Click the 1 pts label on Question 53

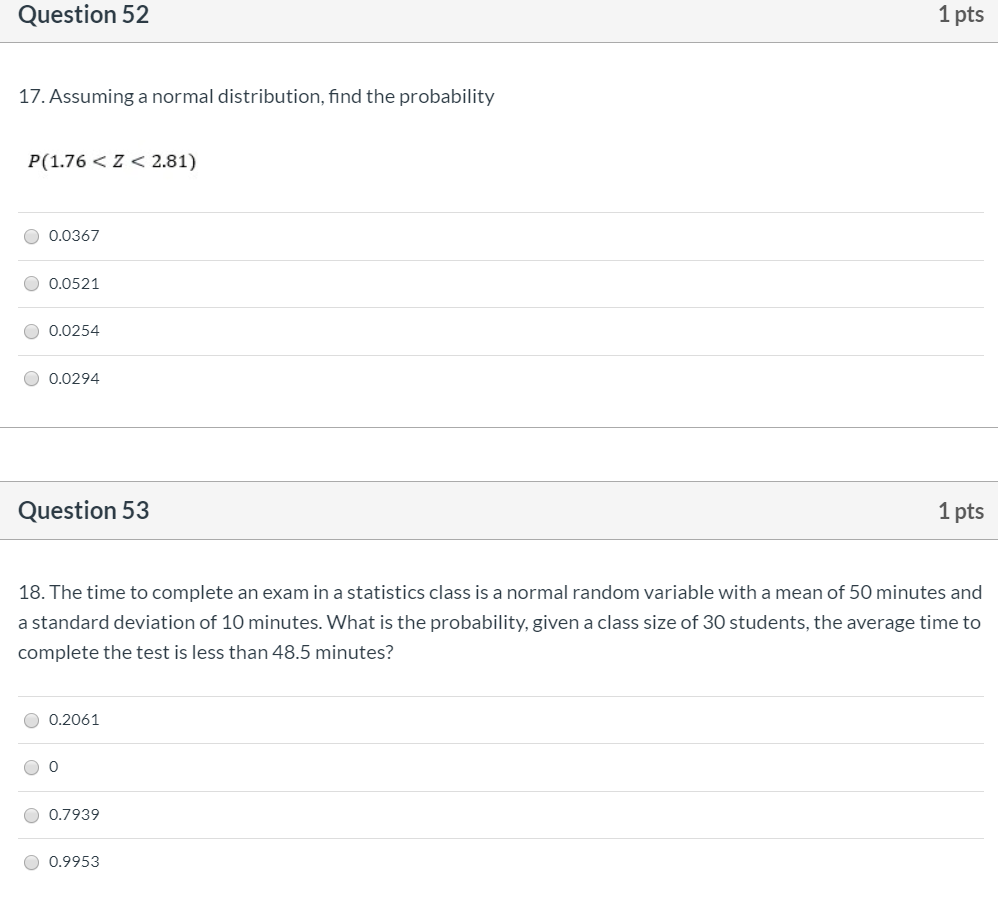coord(961,510)
